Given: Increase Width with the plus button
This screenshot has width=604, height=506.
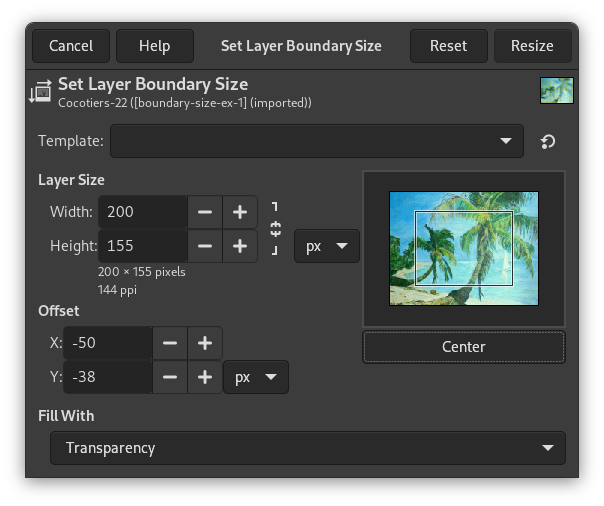Looking at the screenshot, I should [239, 212].
